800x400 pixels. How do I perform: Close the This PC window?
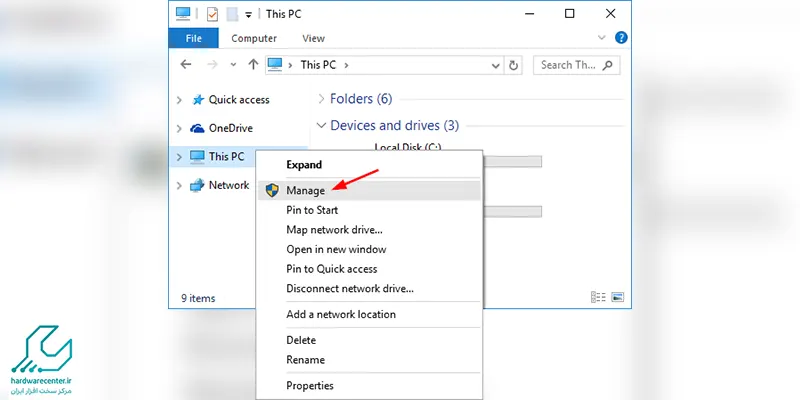[x=610, y=14]
